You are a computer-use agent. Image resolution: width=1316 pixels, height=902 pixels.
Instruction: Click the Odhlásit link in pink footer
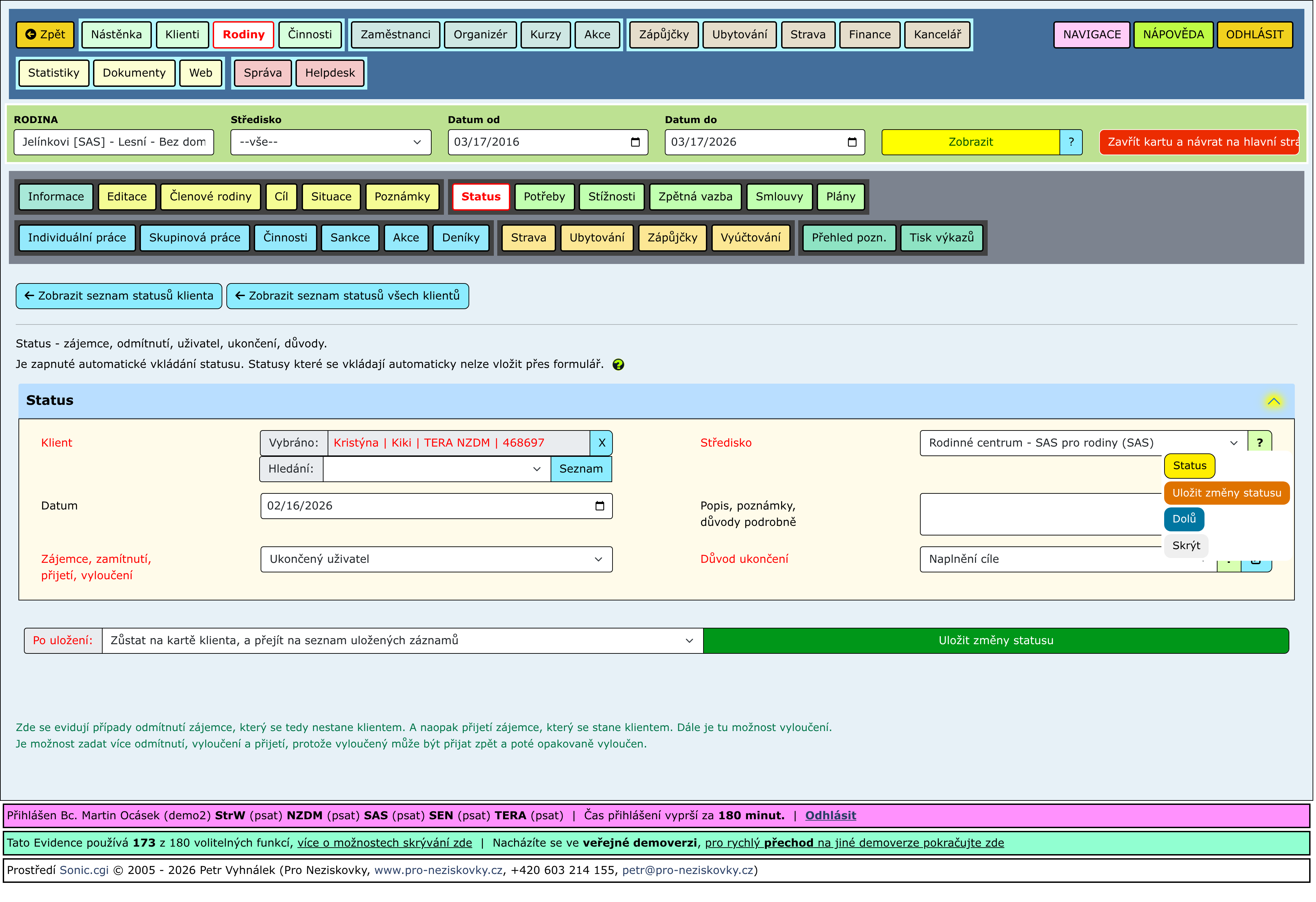[830, 815]
